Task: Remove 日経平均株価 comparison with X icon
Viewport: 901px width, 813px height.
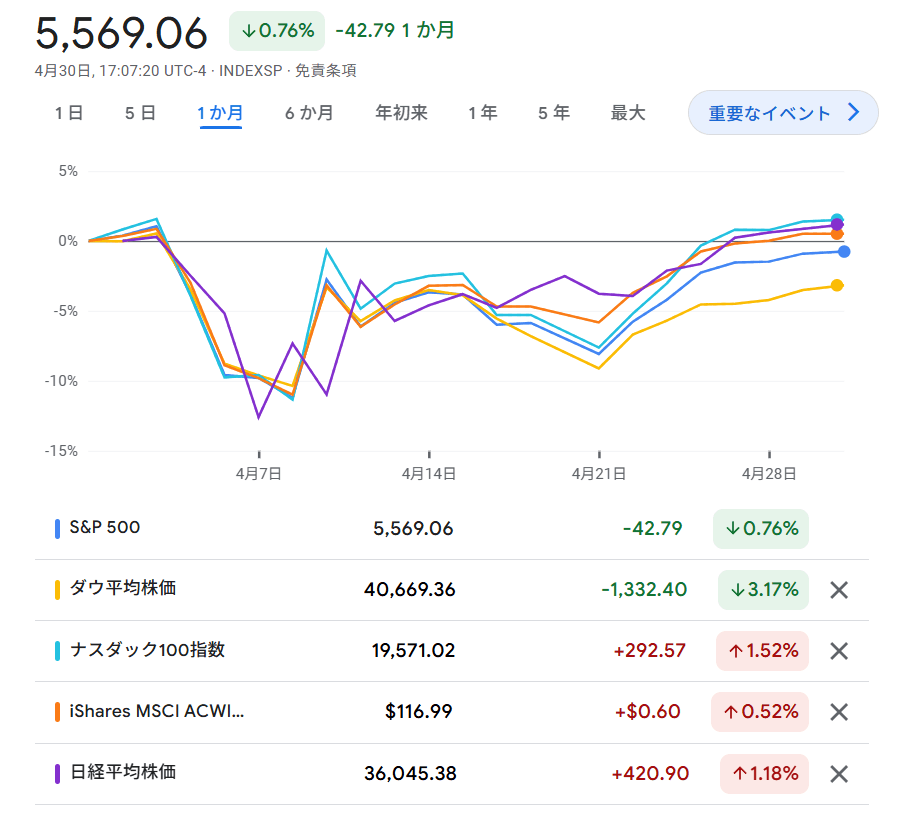Action: pyautogui.click(x=839, y=774)
